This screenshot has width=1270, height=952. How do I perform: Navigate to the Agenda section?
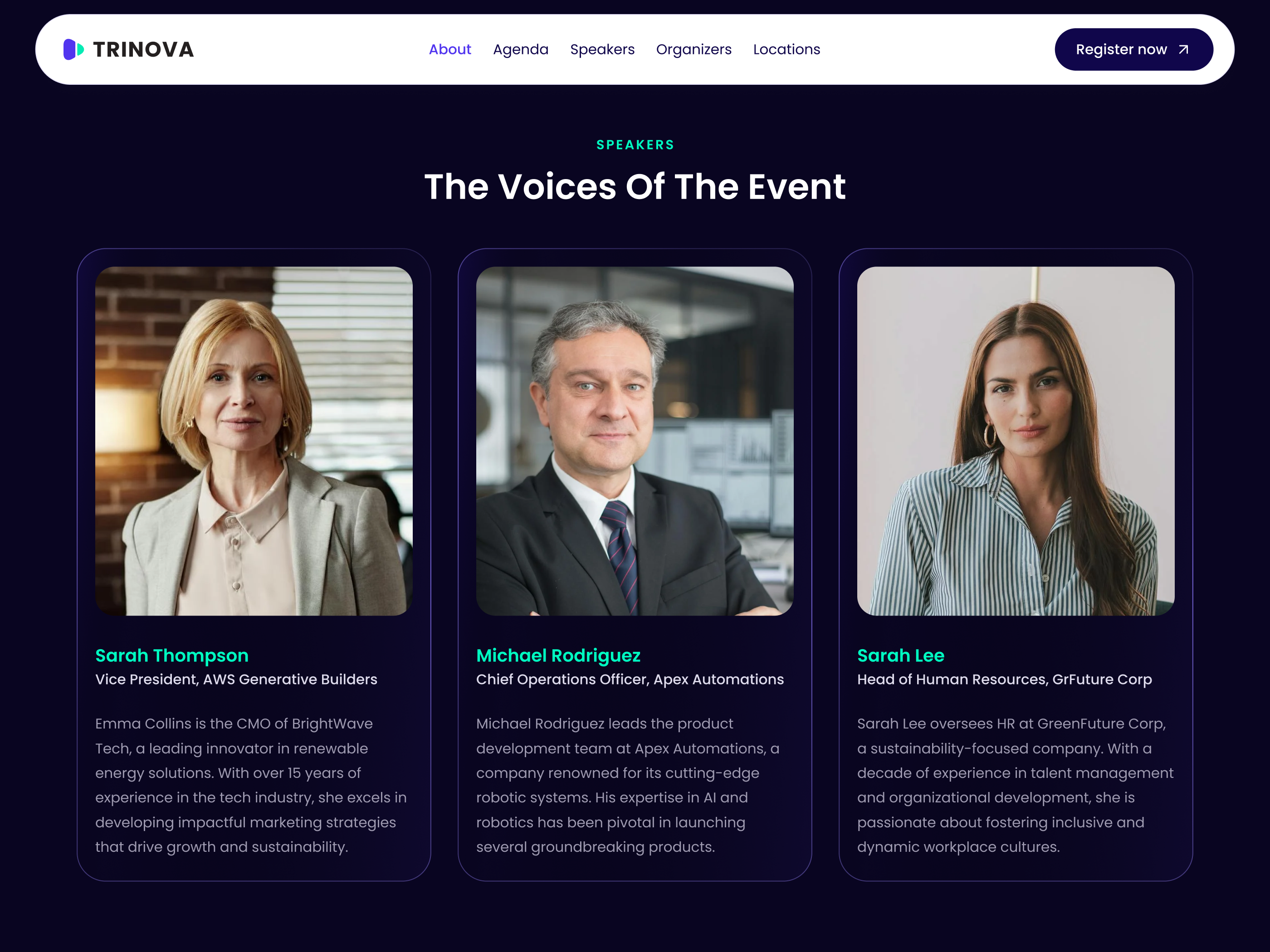pos(520,50)
